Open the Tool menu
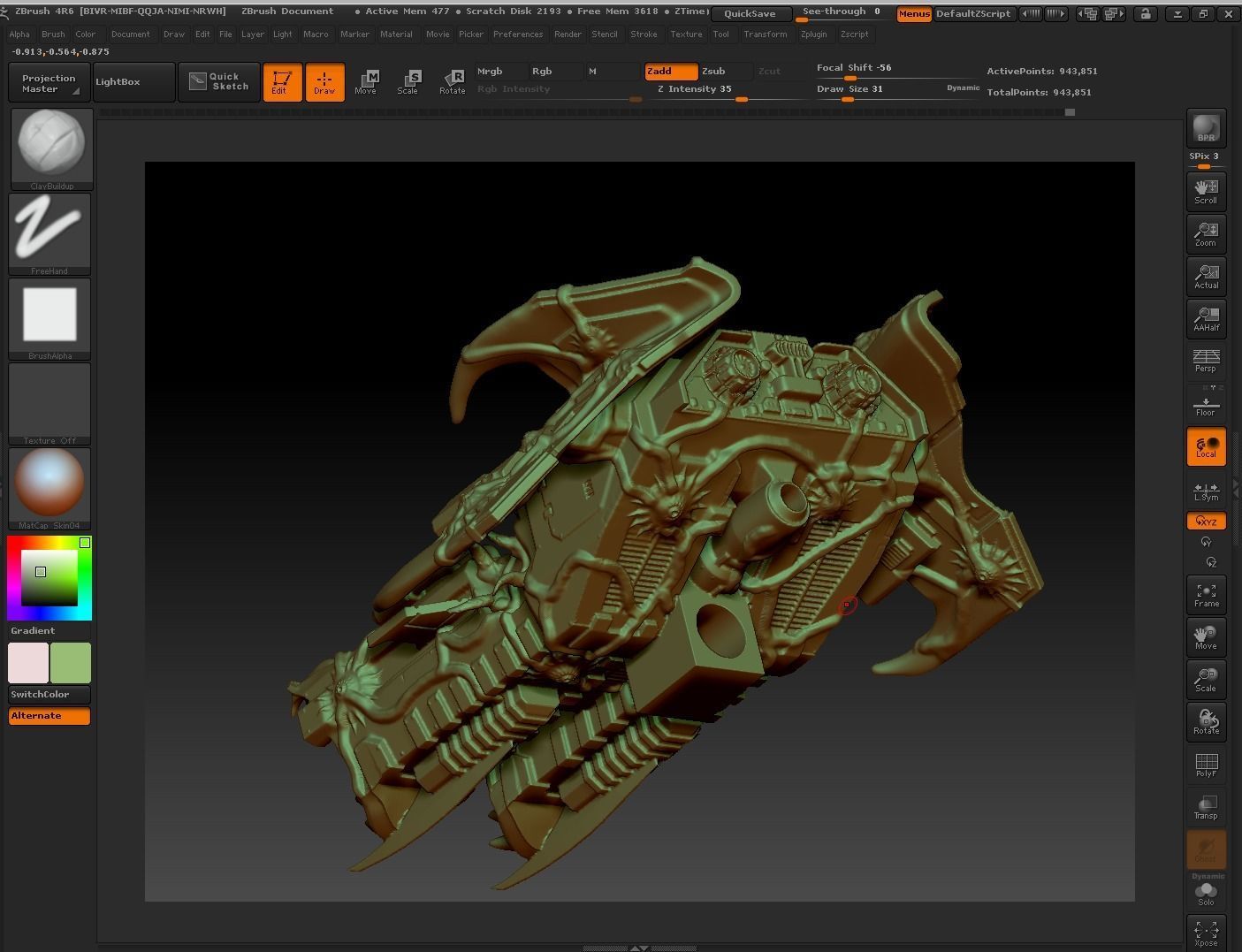The width and height of the screenshot is (1242, 952). (721, 34)
